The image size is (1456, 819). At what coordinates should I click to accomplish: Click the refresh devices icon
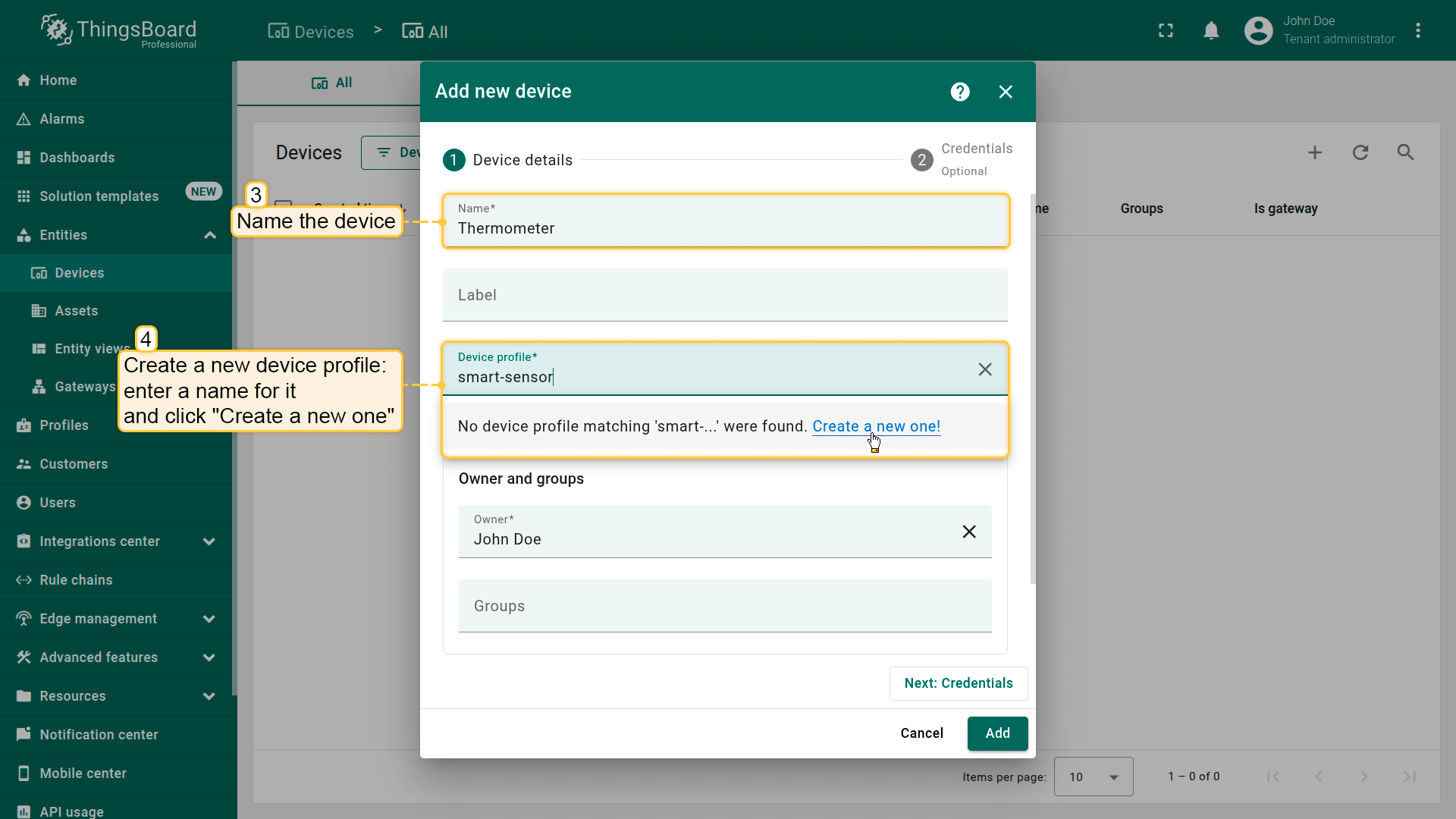tap(1360, 152)
